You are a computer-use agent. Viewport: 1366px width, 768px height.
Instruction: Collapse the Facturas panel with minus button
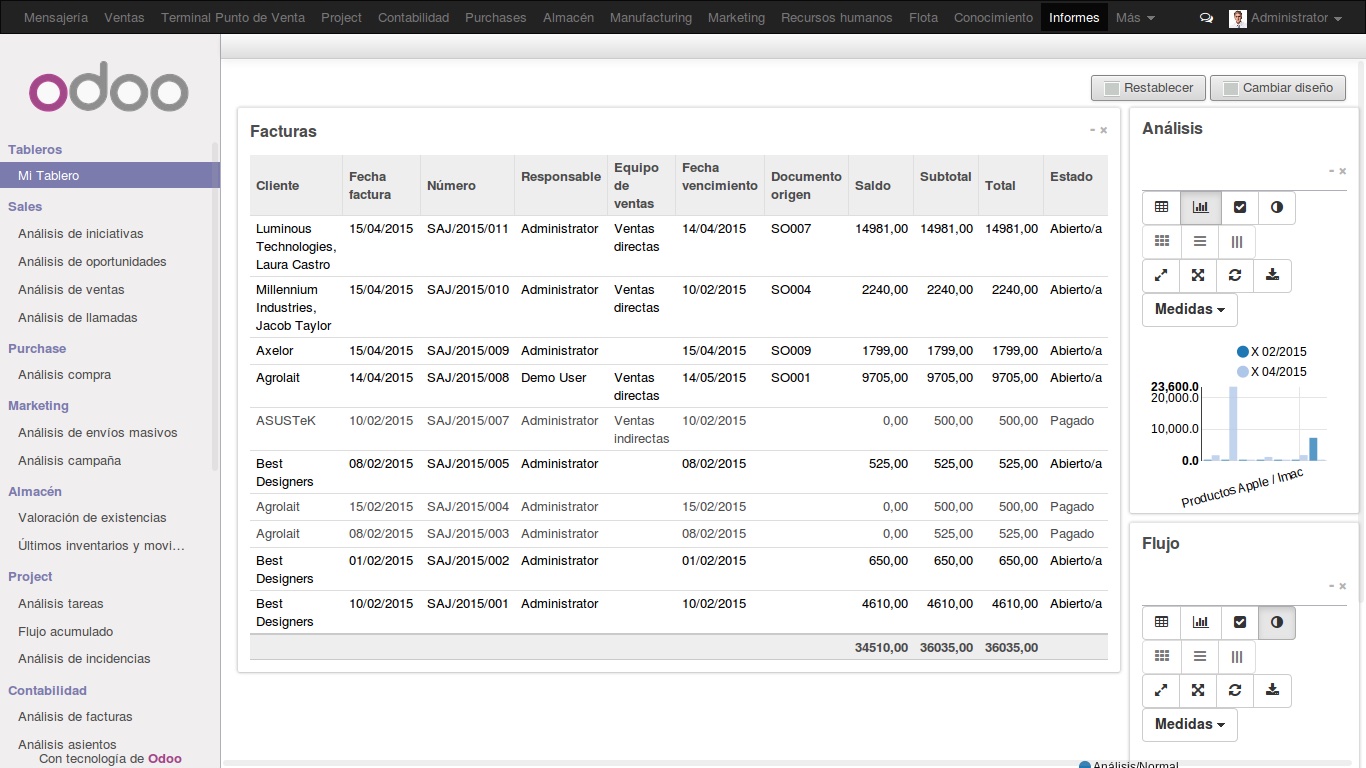pyautogui.click(x=1093, y=130)
